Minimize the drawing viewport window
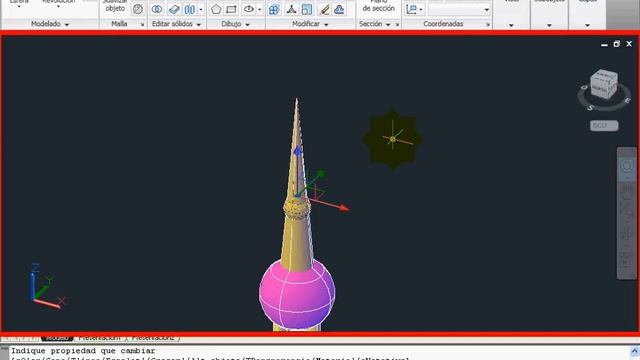The image size is (640, 360). tap(604, 44)
